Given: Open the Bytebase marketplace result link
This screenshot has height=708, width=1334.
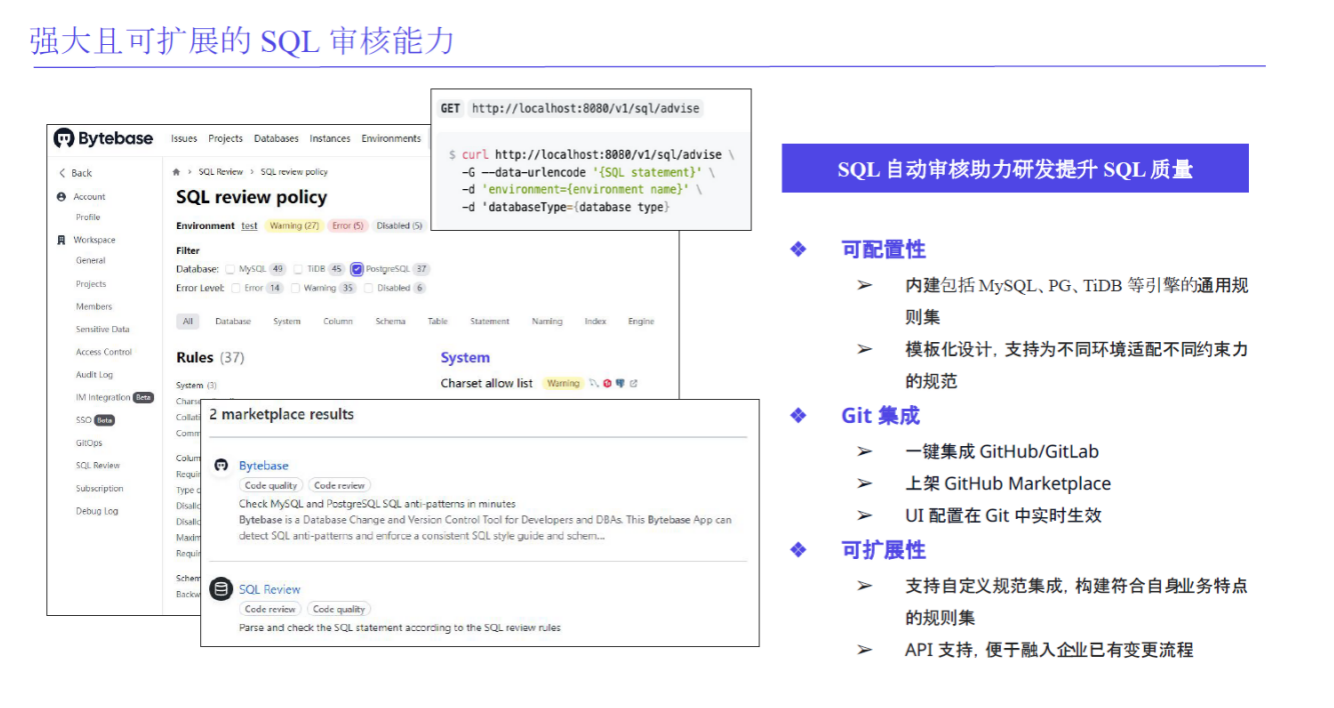Looking at the screenshot, I should pos(263,466).
